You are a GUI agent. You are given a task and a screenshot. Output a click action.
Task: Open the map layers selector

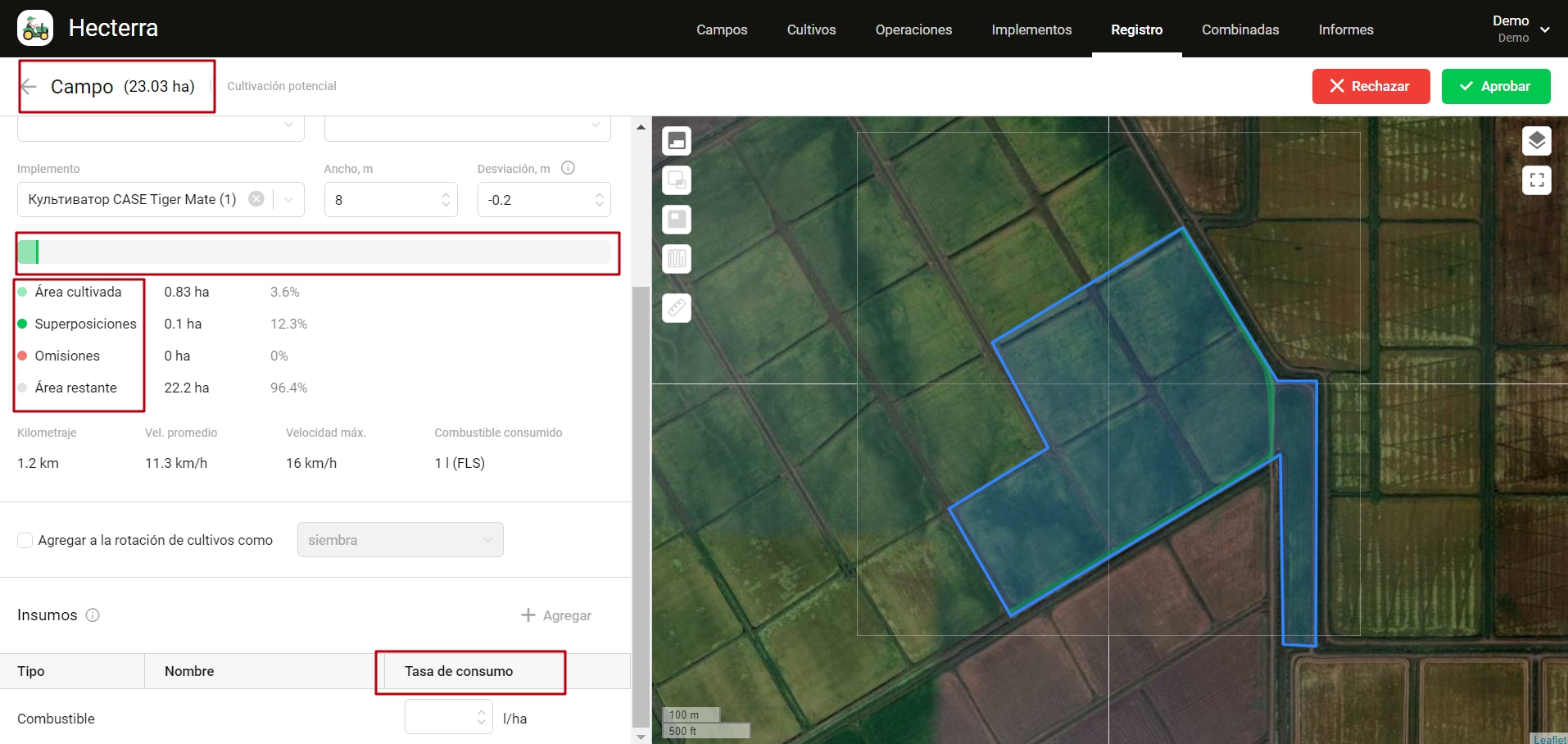pos(1536,141)
